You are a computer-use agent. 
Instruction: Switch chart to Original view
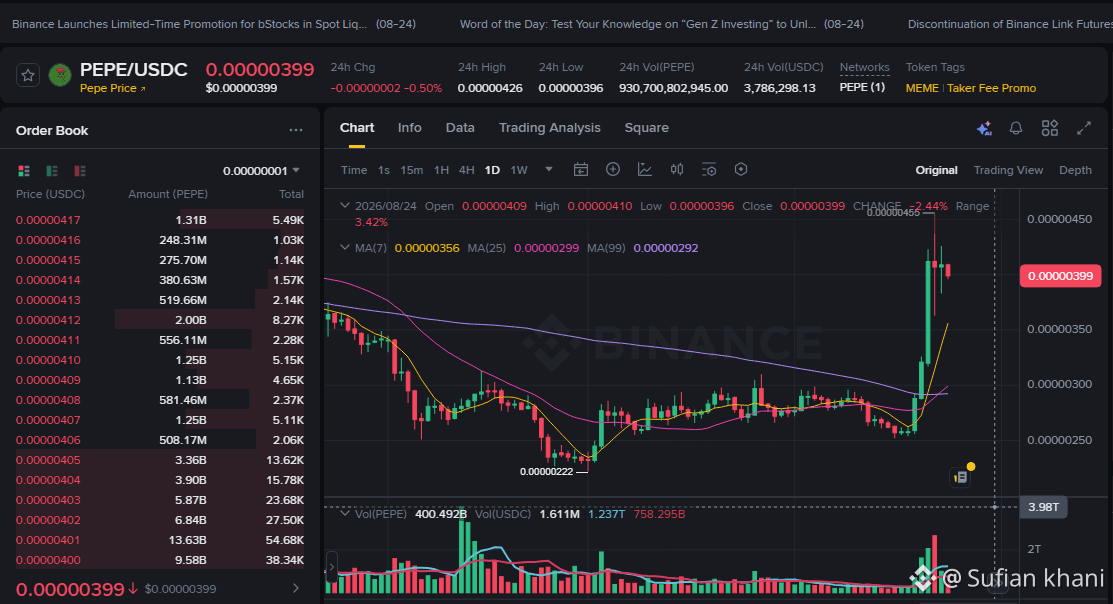click(936, 170)
